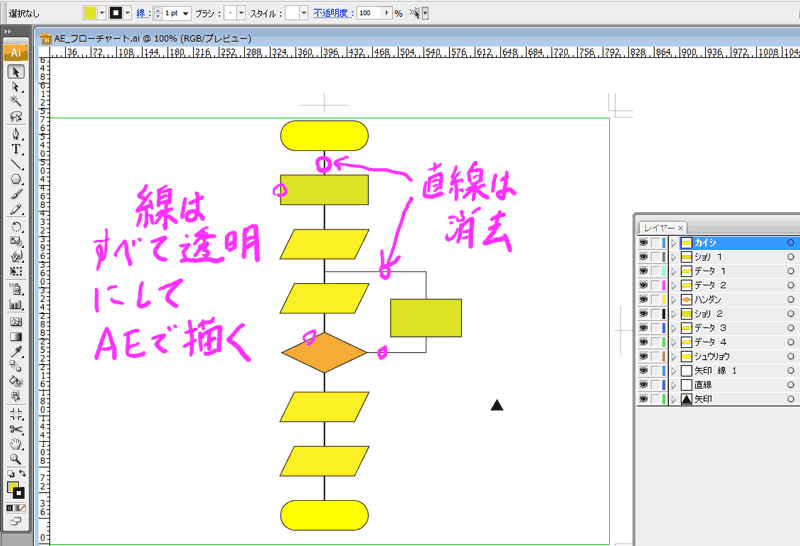Select the Selection (black arrow) tool
Image resolution: width=800 pixels, height=546 pixels.
click(x=16, y=72)
